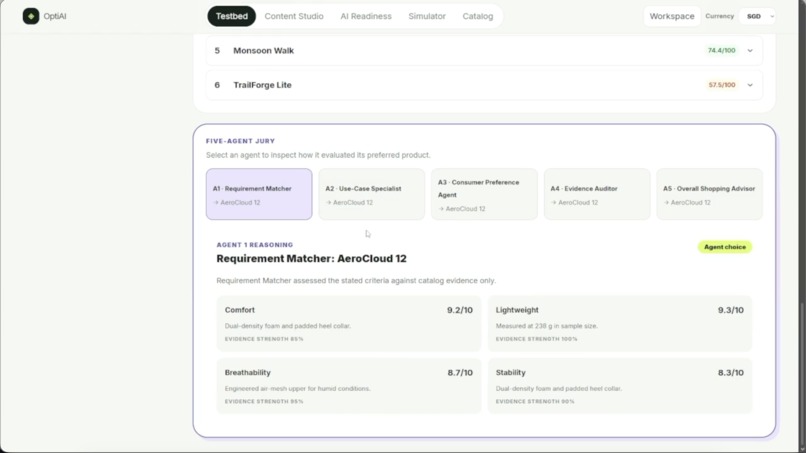Expand the Monsoon Walk row chevron
806x453 pixels.
(750, 50)
